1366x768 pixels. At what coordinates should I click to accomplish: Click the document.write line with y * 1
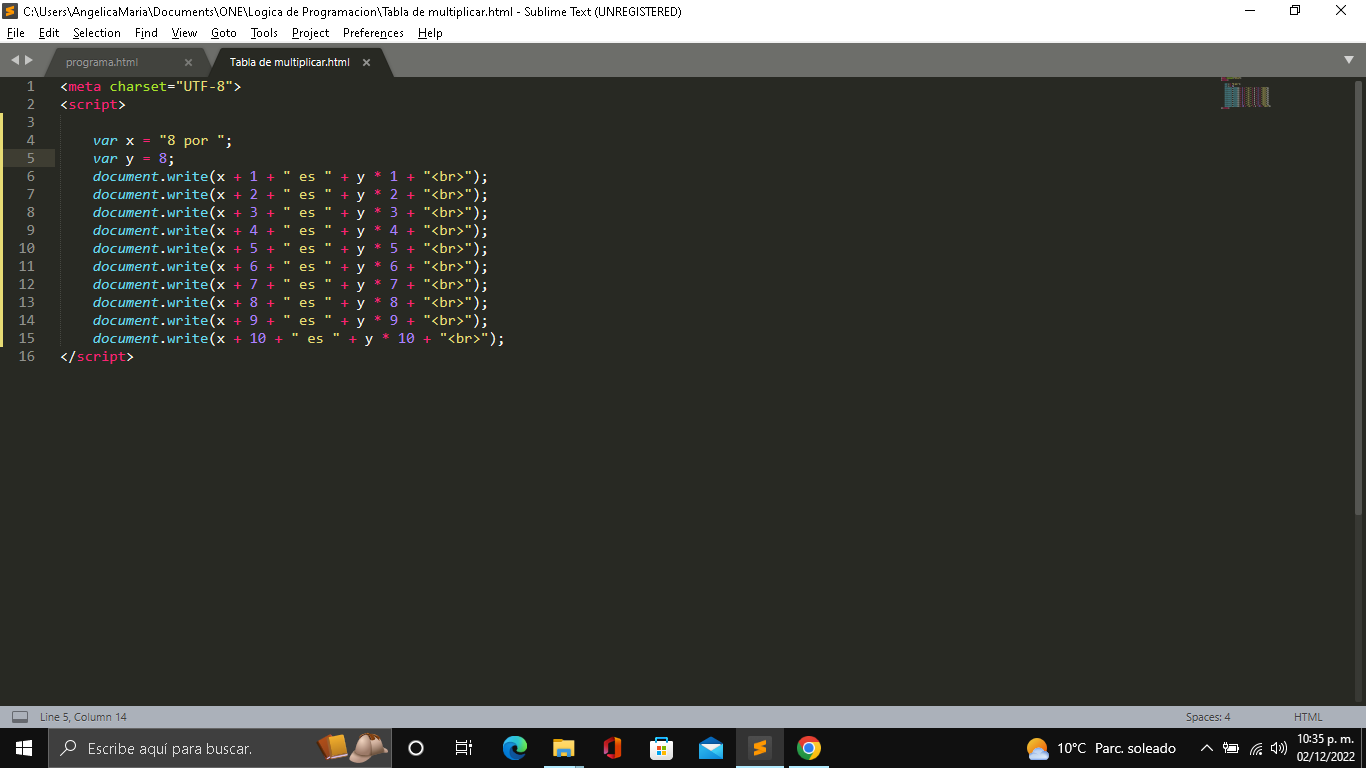291,176
